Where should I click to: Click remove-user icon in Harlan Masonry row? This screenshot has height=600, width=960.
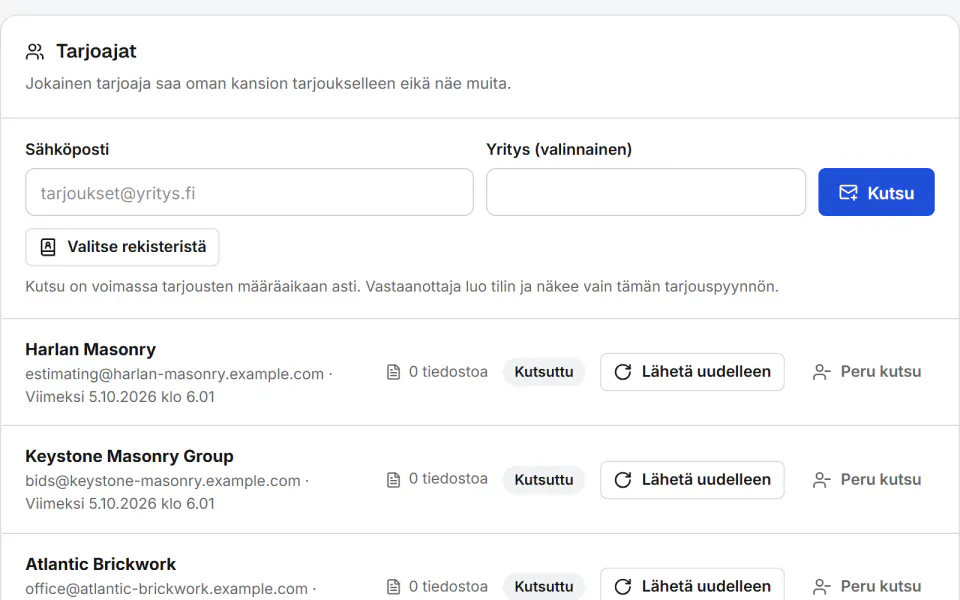tap(822, 372)
